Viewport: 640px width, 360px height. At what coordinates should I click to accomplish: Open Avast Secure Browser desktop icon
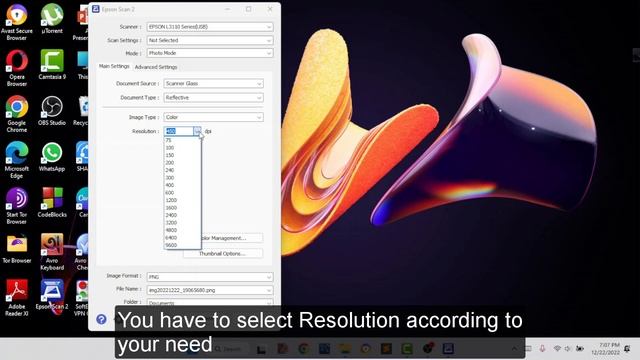pos(17,21)
